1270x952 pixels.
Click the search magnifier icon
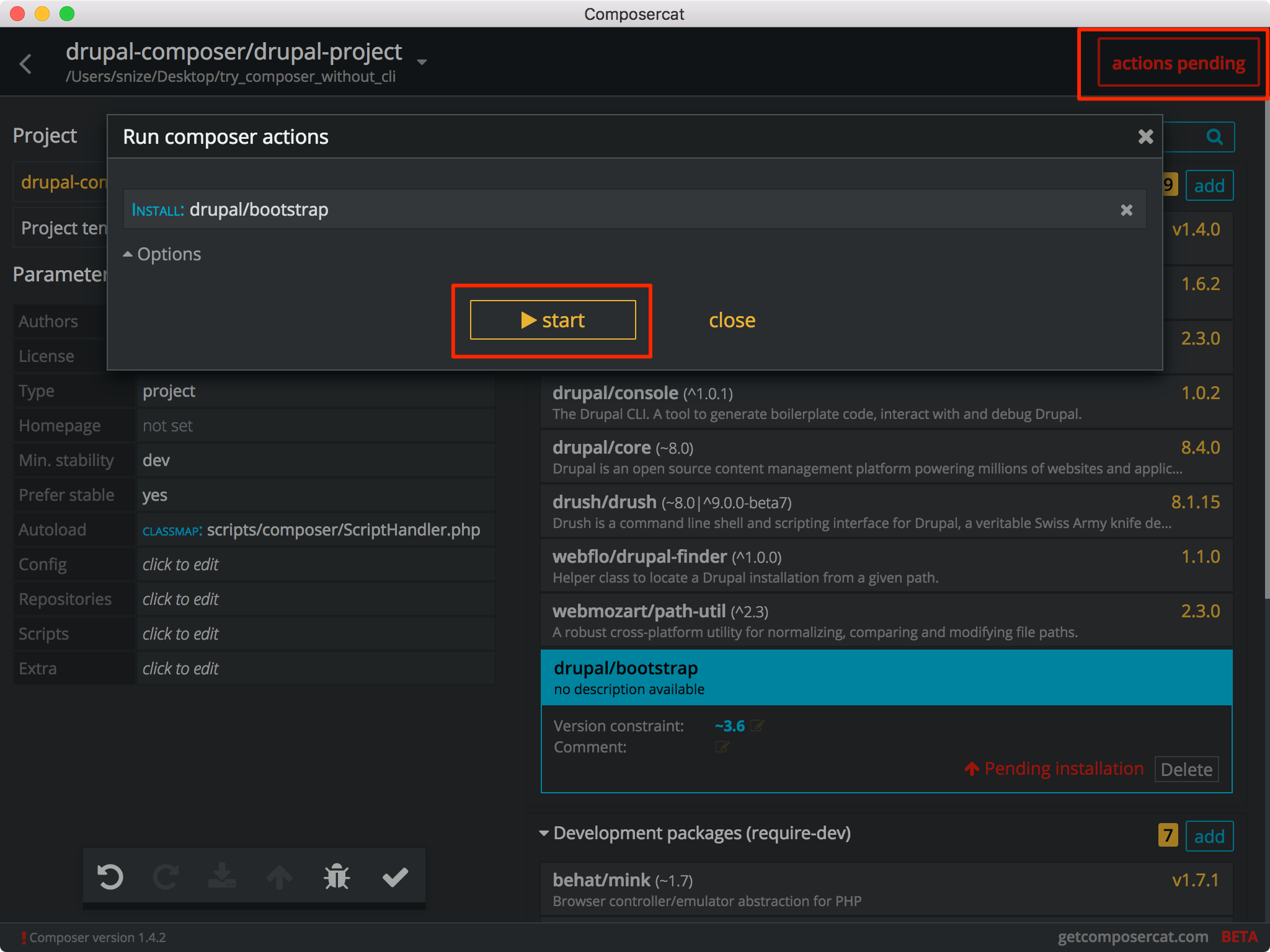click(1214, 136)
